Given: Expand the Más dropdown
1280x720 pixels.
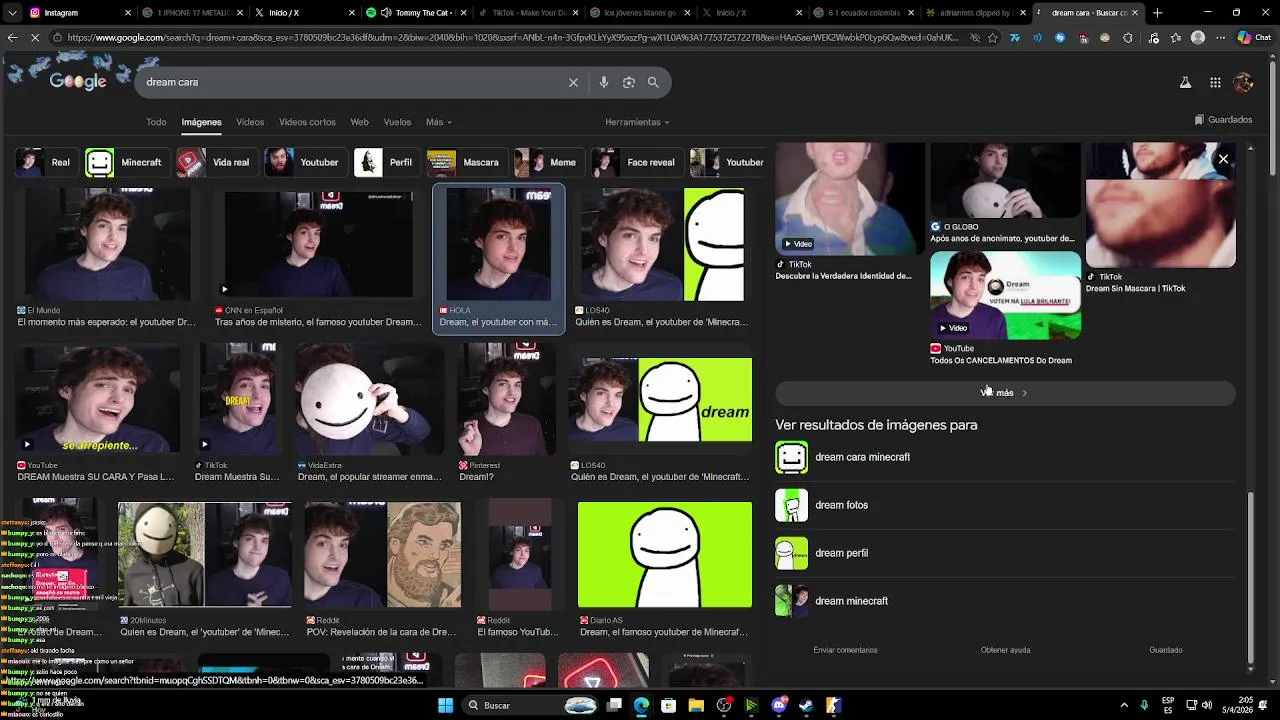Looking at the screenshot, I should [438, 122].
